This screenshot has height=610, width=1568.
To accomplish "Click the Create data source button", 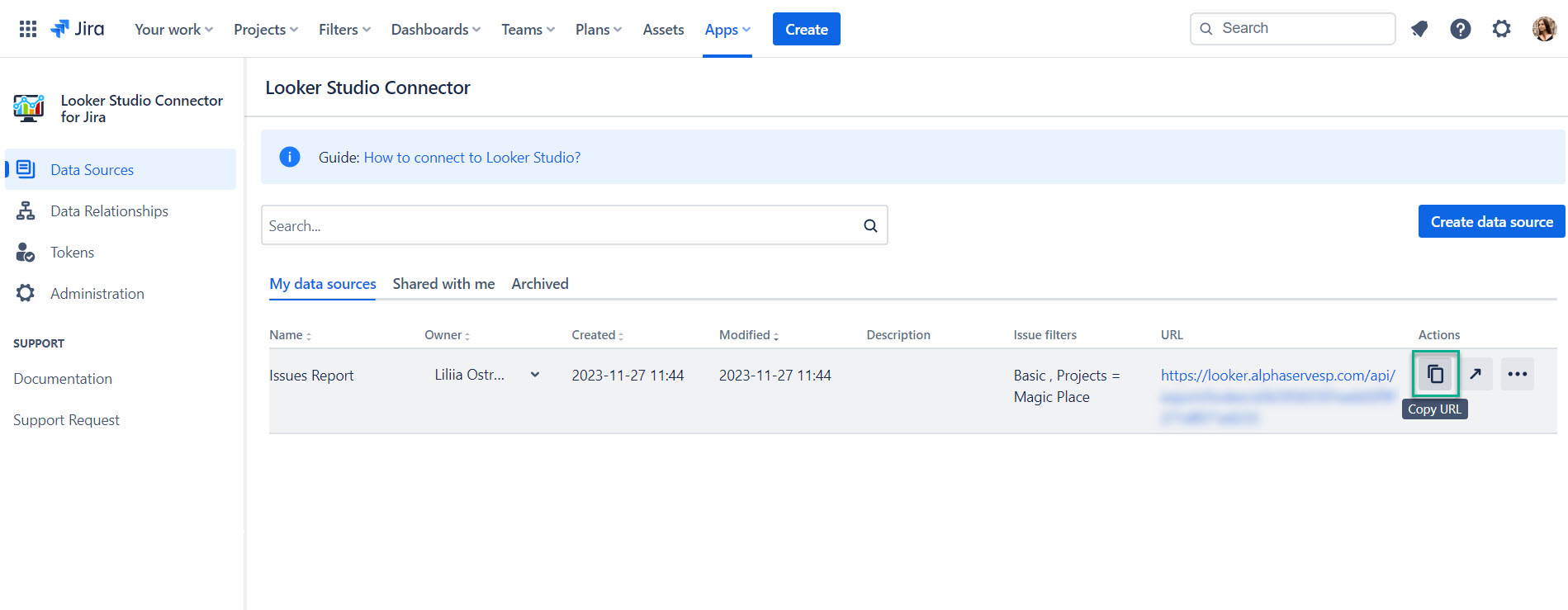I will pyautogui.click(x=1491, y=221).
